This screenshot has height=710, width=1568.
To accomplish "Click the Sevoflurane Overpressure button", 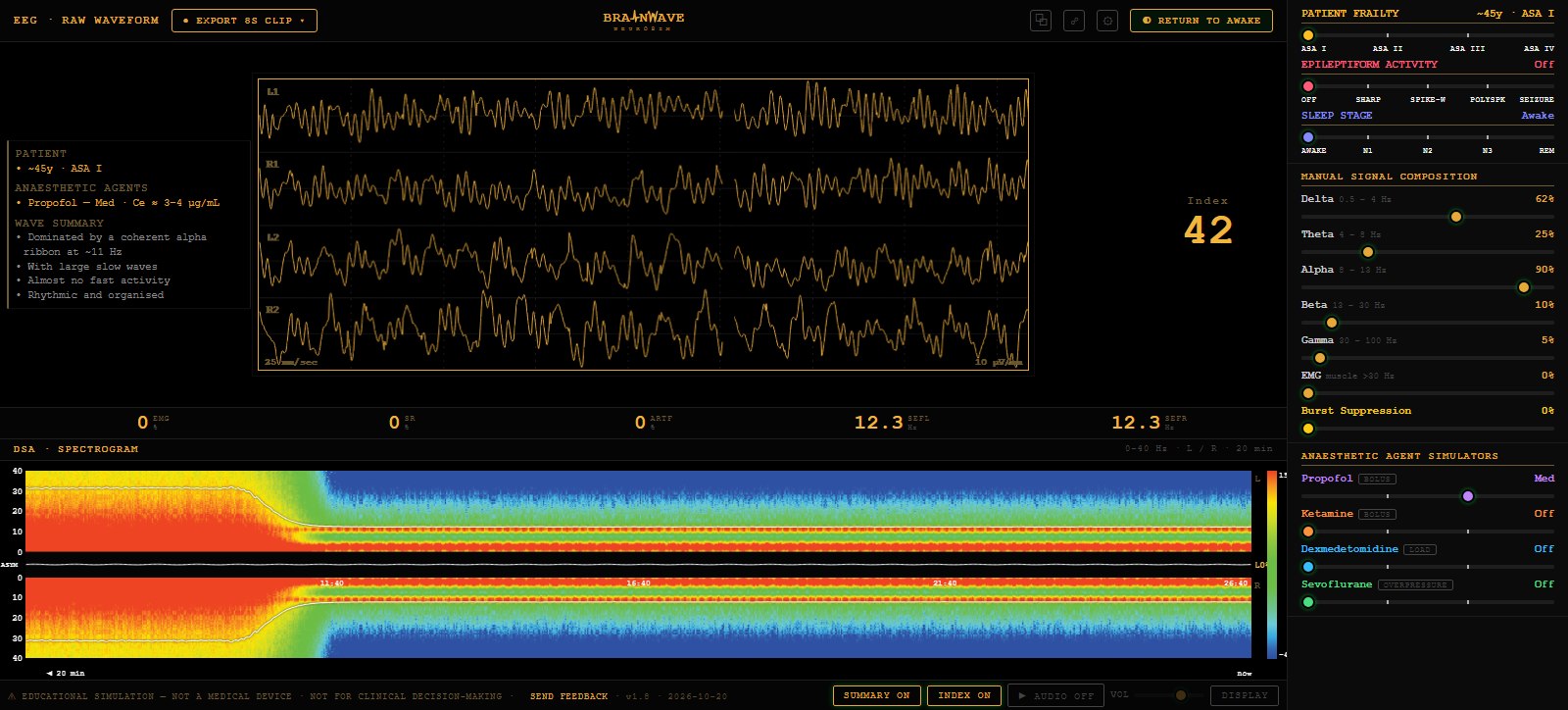I will (1415, 585).
